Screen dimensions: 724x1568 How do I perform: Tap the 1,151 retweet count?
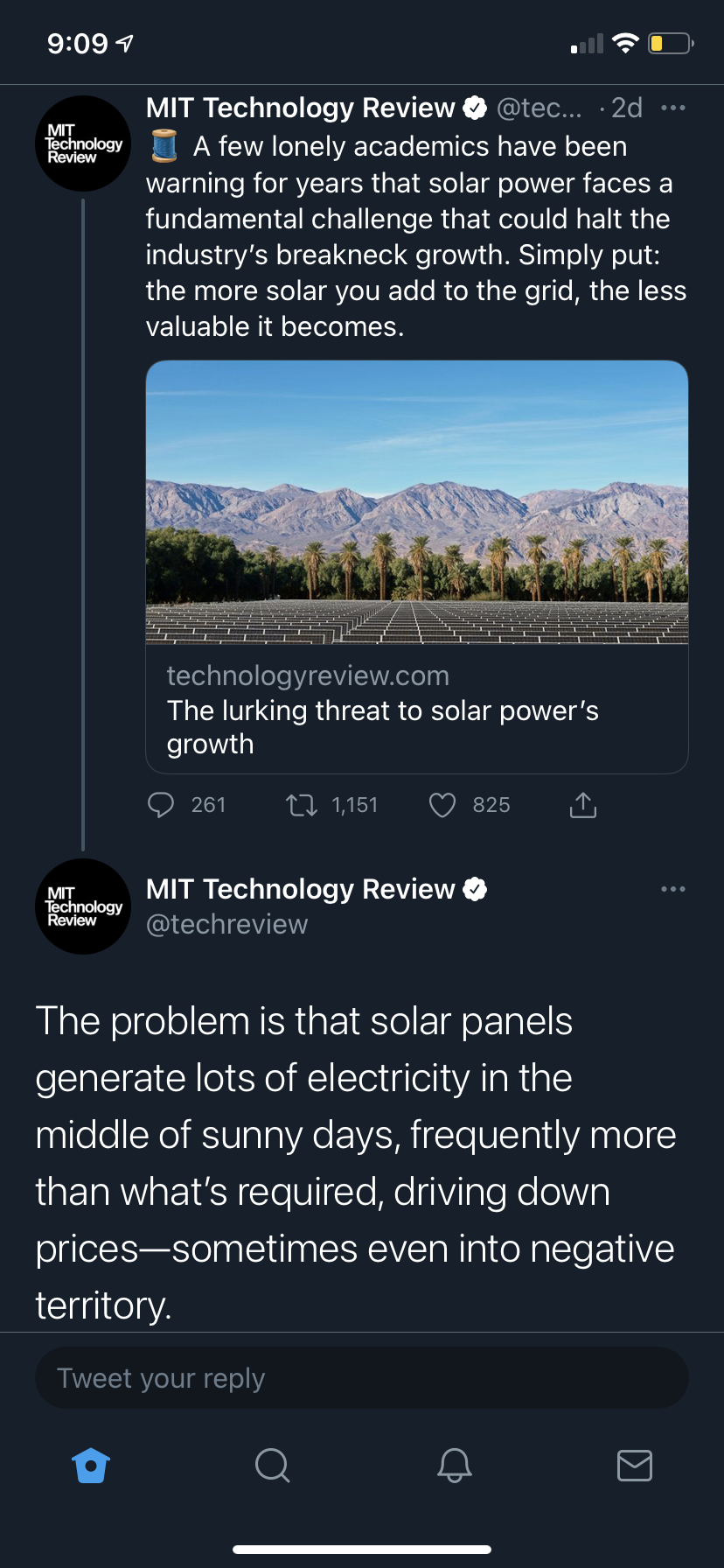pos(355,805)
